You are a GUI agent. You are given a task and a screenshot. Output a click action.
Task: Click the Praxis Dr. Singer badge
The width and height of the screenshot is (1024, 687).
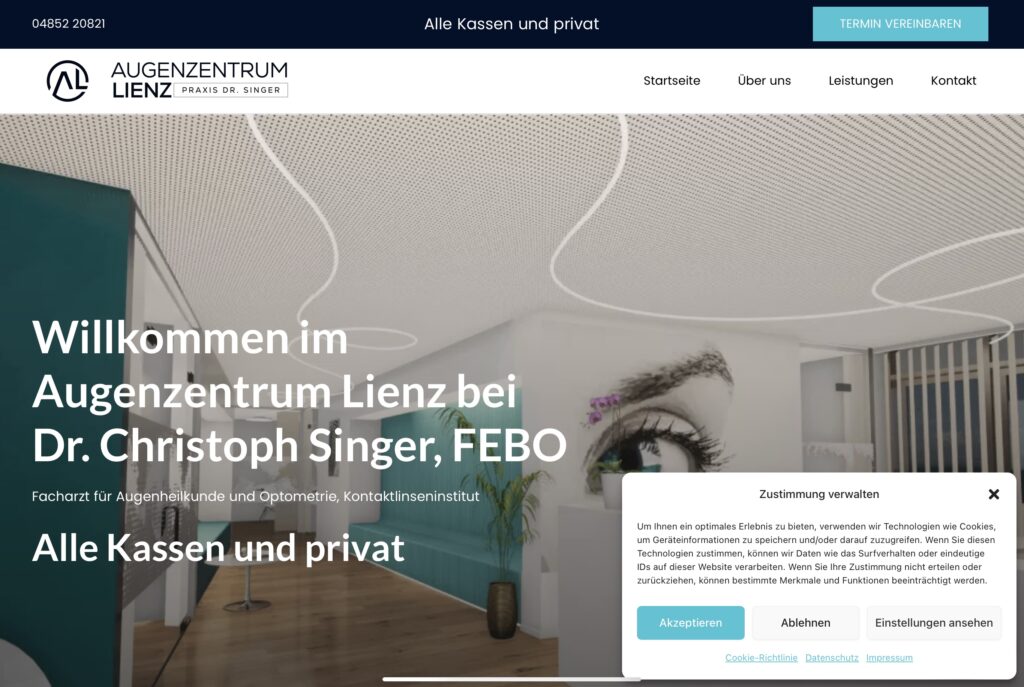click(231, 90)
